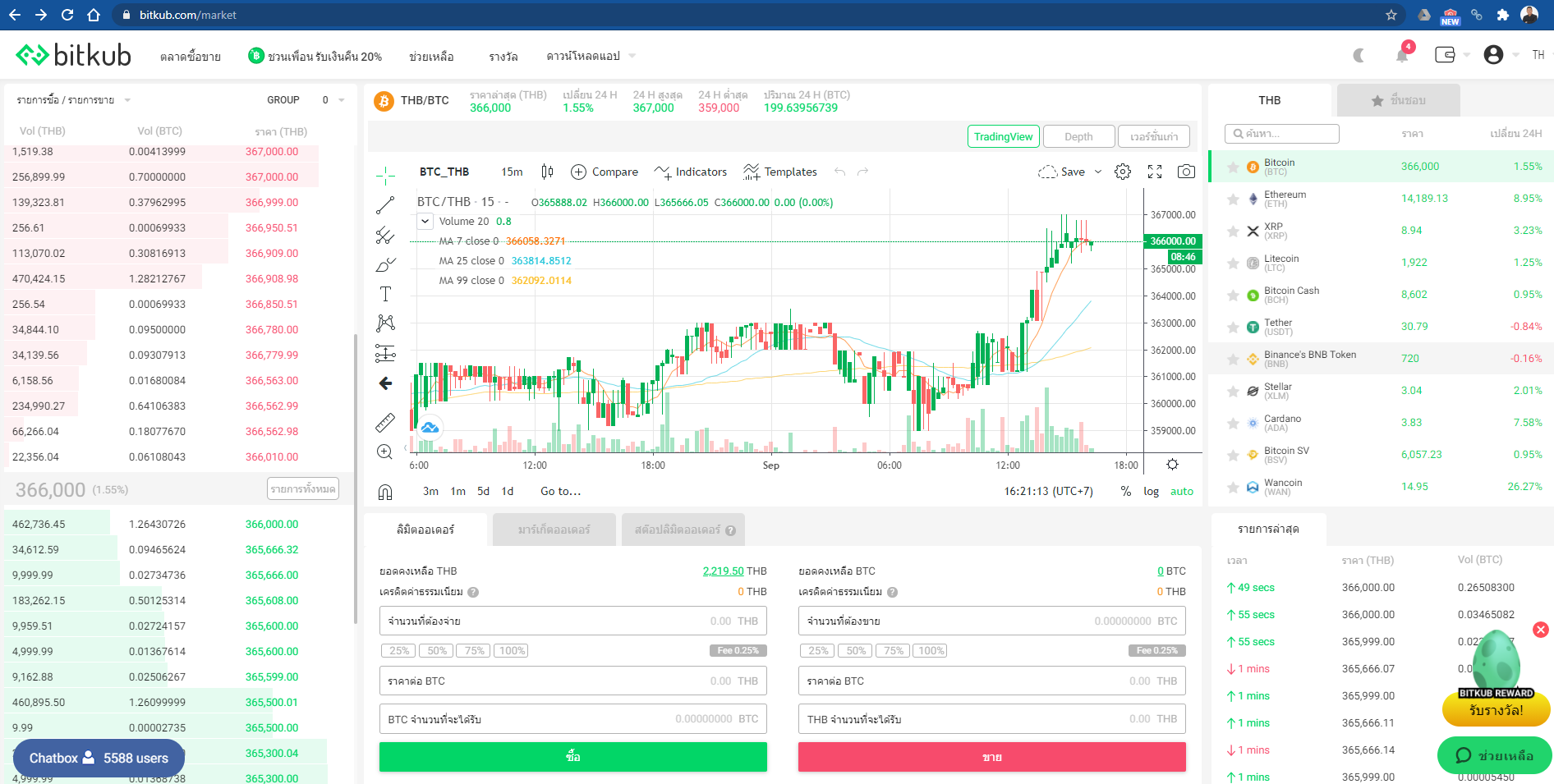Toggle chart log scale
The width and height of the screenshot is (1554, 784).
[x=1151, y=491]
